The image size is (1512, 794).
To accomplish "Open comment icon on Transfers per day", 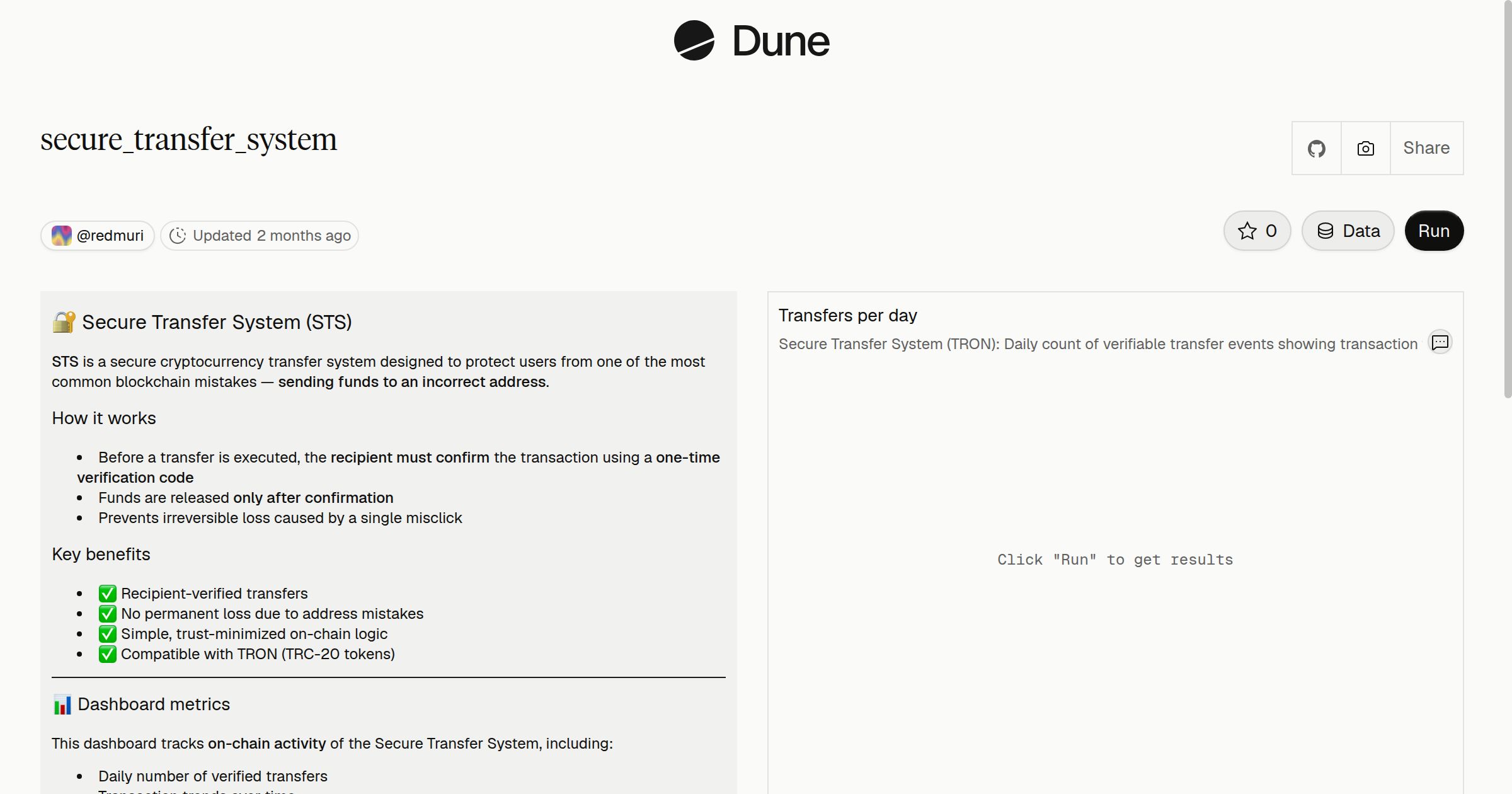I will point(1440,342).
